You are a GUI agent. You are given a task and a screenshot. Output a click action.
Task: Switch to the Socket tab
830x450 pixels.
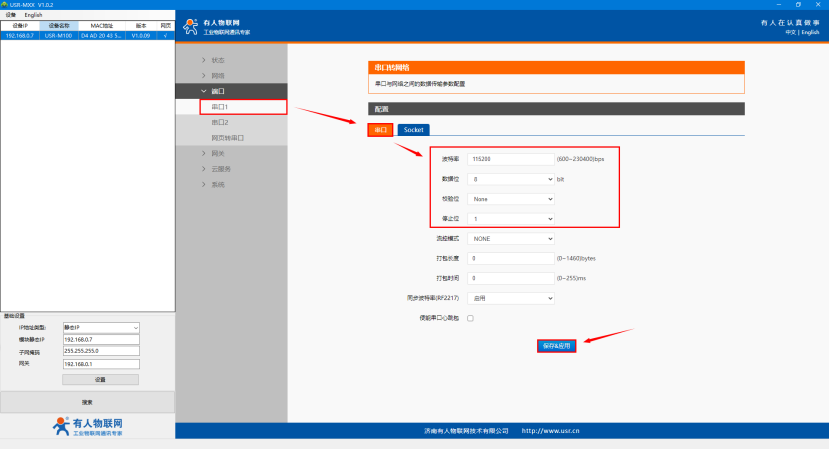point(414,130)
